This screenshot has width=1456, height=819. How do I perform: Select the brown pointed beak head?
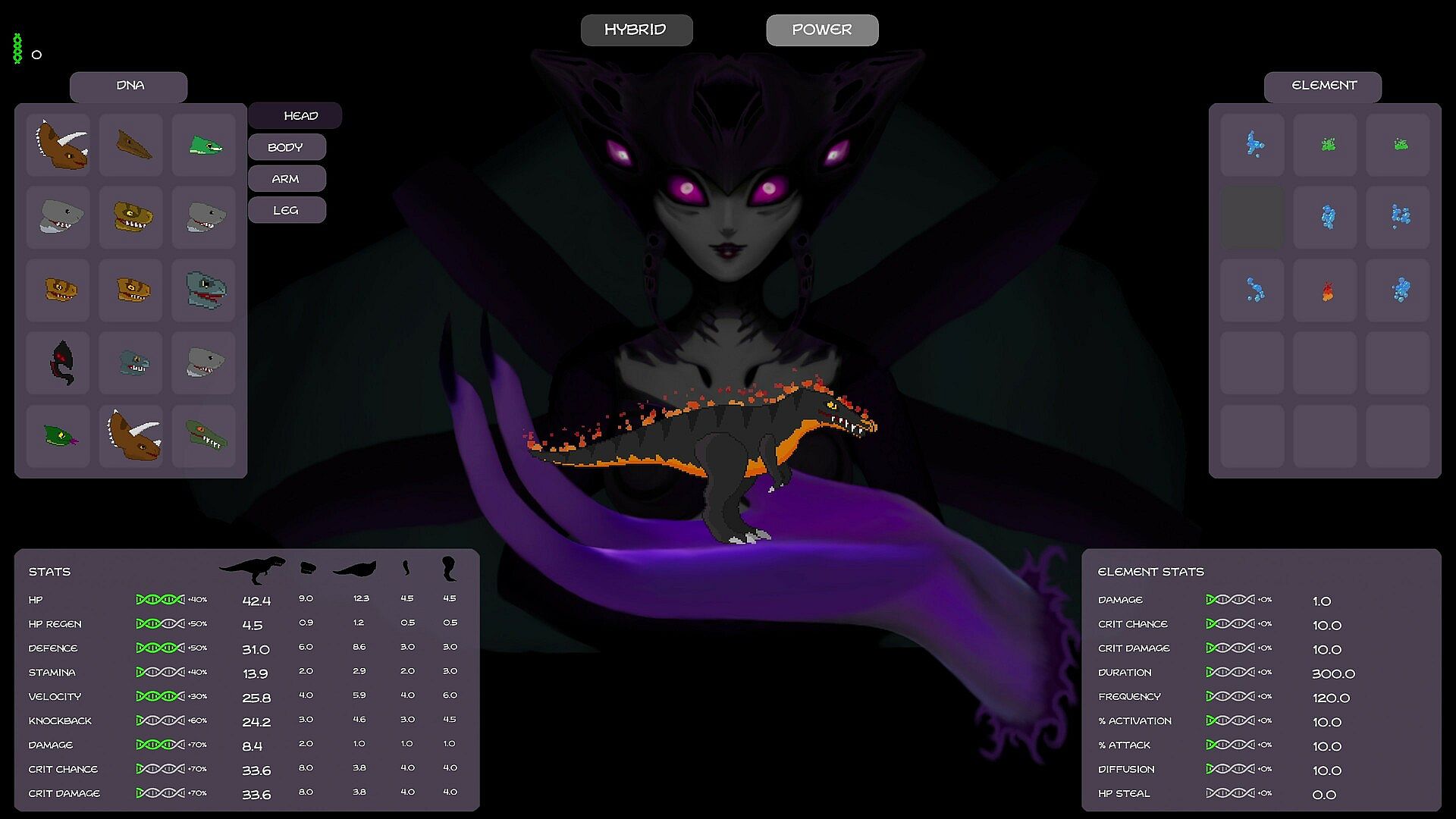133,144
